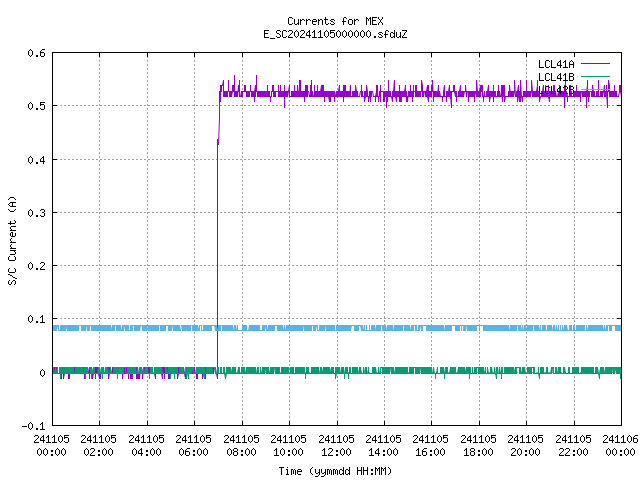Screen dimensions: 640x480
Task: Click the LCL41B legend label
Action: click(556, 77)
